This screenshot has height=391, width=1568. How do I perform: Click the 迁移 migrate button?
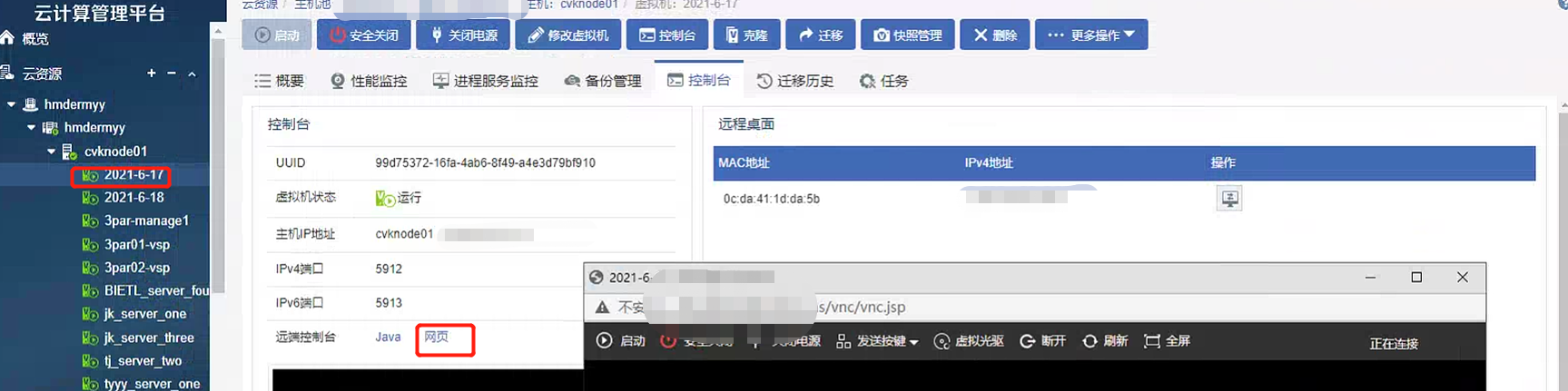click(x=821, y=34)
